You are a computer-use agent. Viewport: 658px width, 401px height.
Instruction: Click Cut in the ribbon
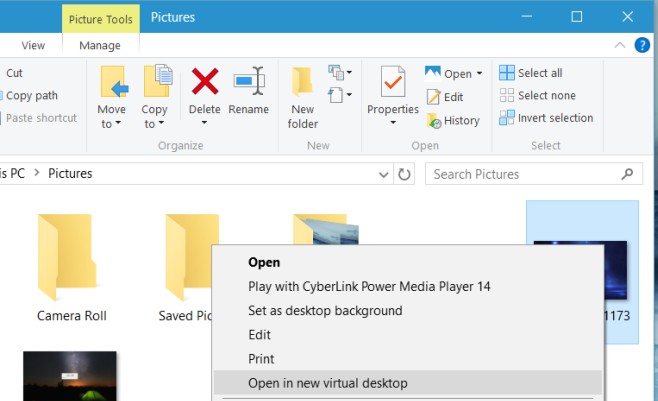14,73
